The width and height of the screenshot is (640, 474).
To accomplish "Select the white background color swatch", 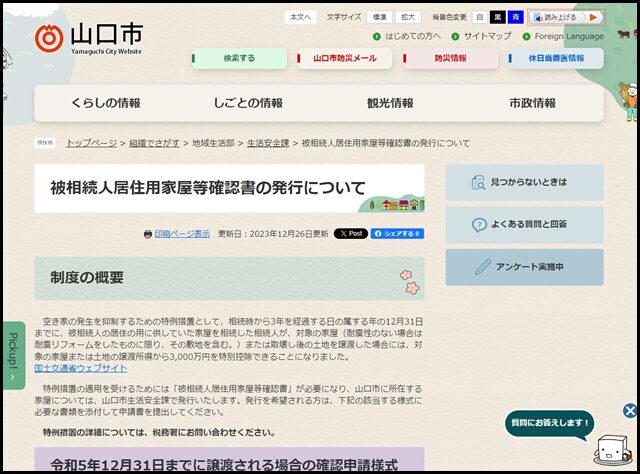I will pos(480,17).
